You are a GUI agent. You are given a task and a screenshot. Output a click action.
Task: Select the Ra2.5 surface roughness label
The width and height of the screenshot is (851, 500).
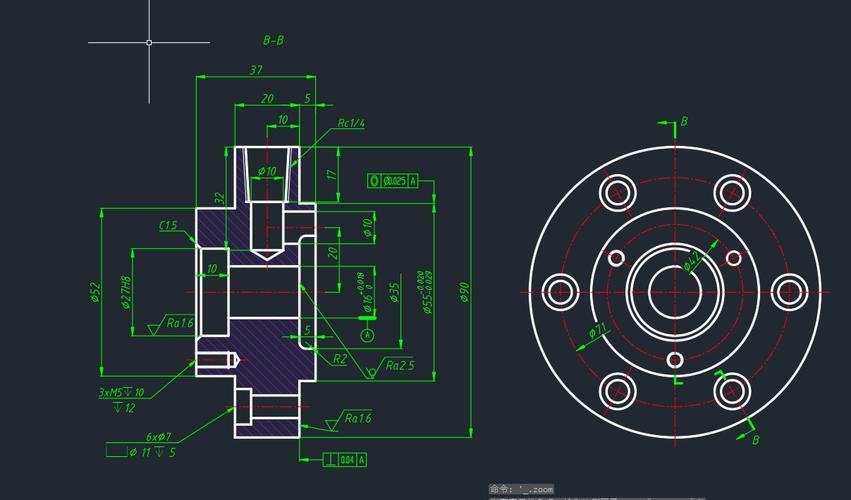pyautogui.click(x=400, y=365)
